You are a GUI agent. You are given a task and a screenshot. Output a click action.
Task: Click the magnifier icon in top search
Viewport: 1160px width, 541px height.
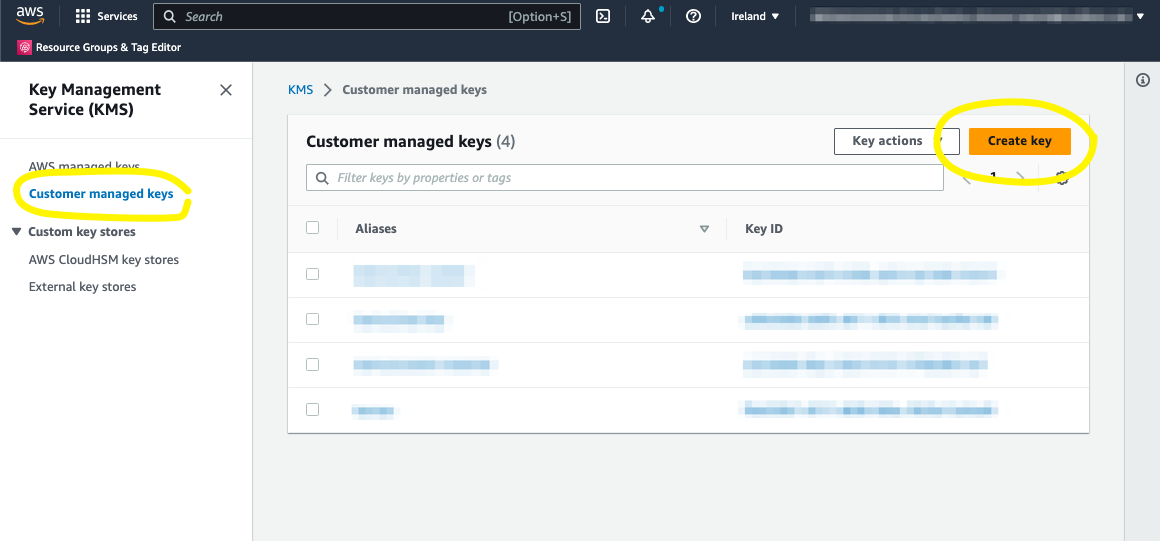tap(170, 16)
